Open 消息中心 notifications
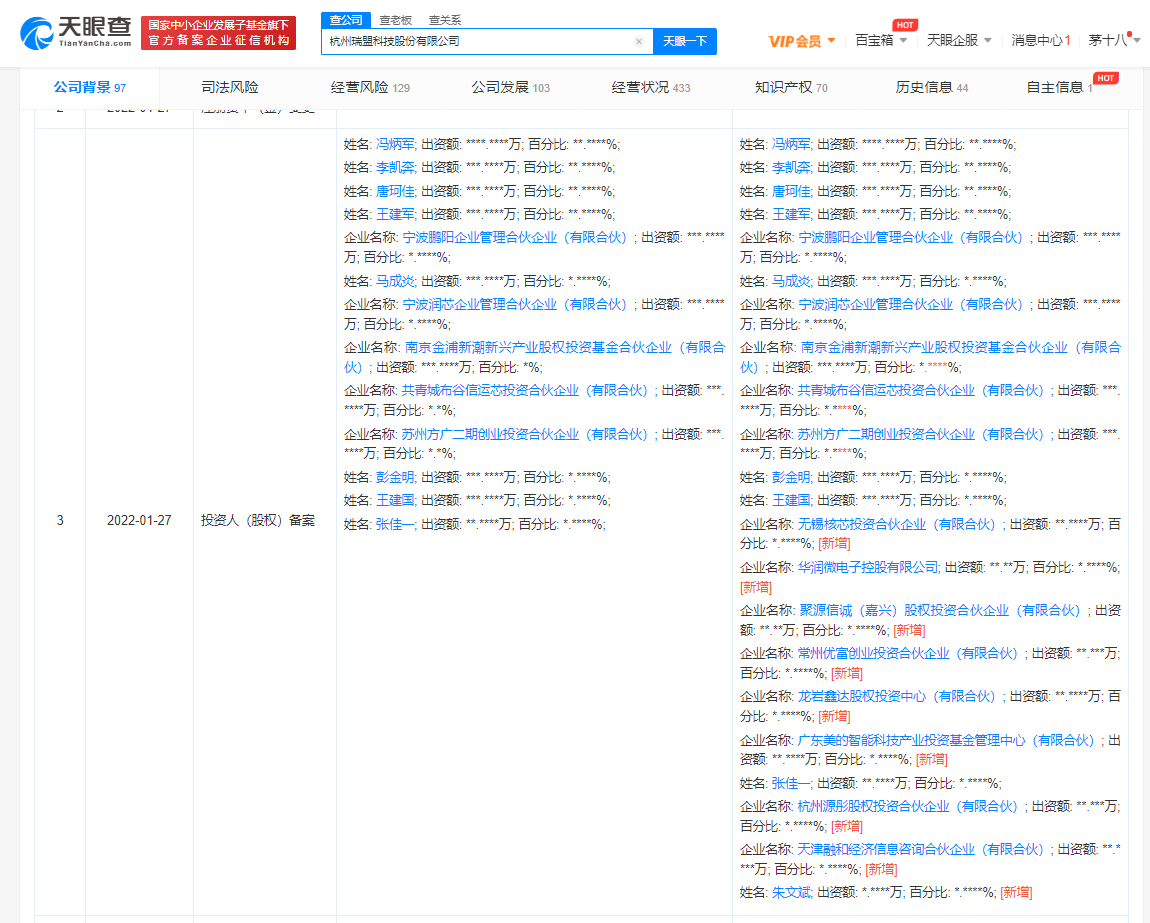1150x923 pixels. point(1041,40)
